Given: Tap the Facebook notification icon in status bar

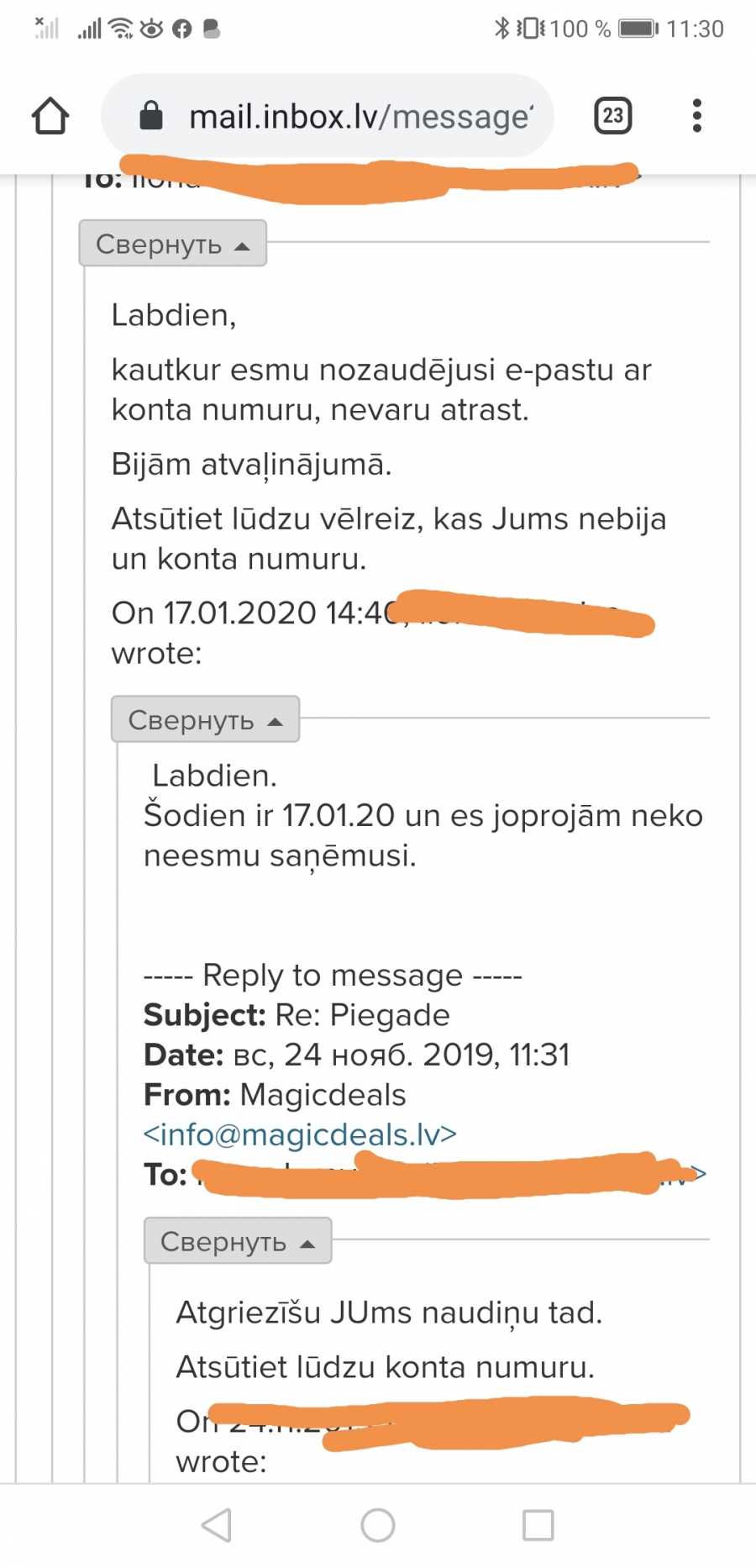Looking at the screenshot, I should pyautogui.click(x=182, y=29).
